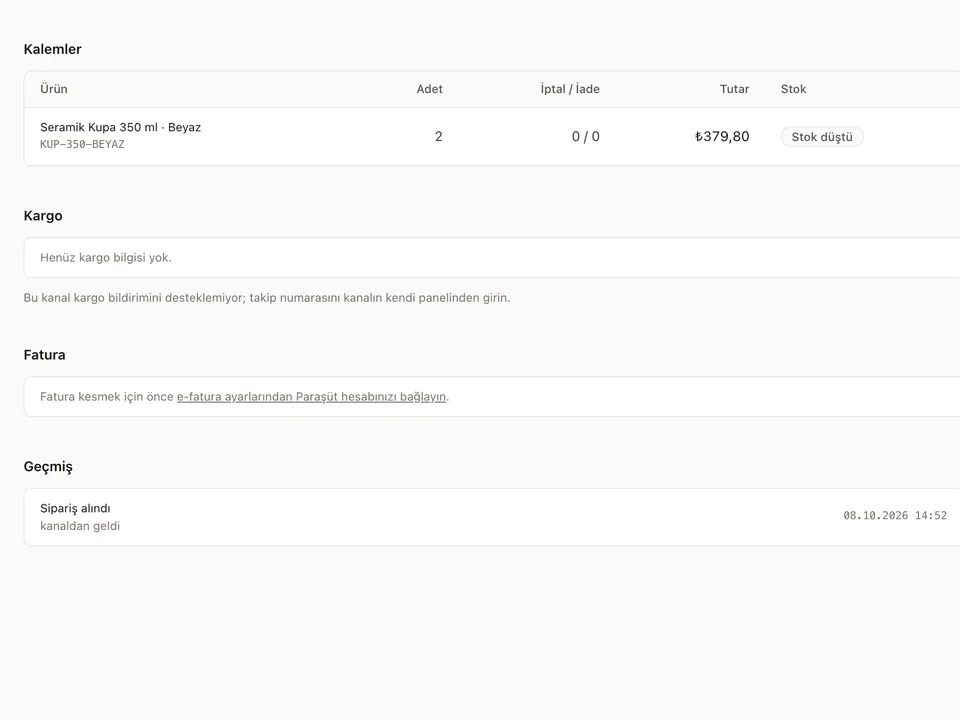The width and height of the screenshot is (960, 720).
Task: Click the quantity value 2 in Adet column
Action: pyautogui.click(x=438, y=137)
